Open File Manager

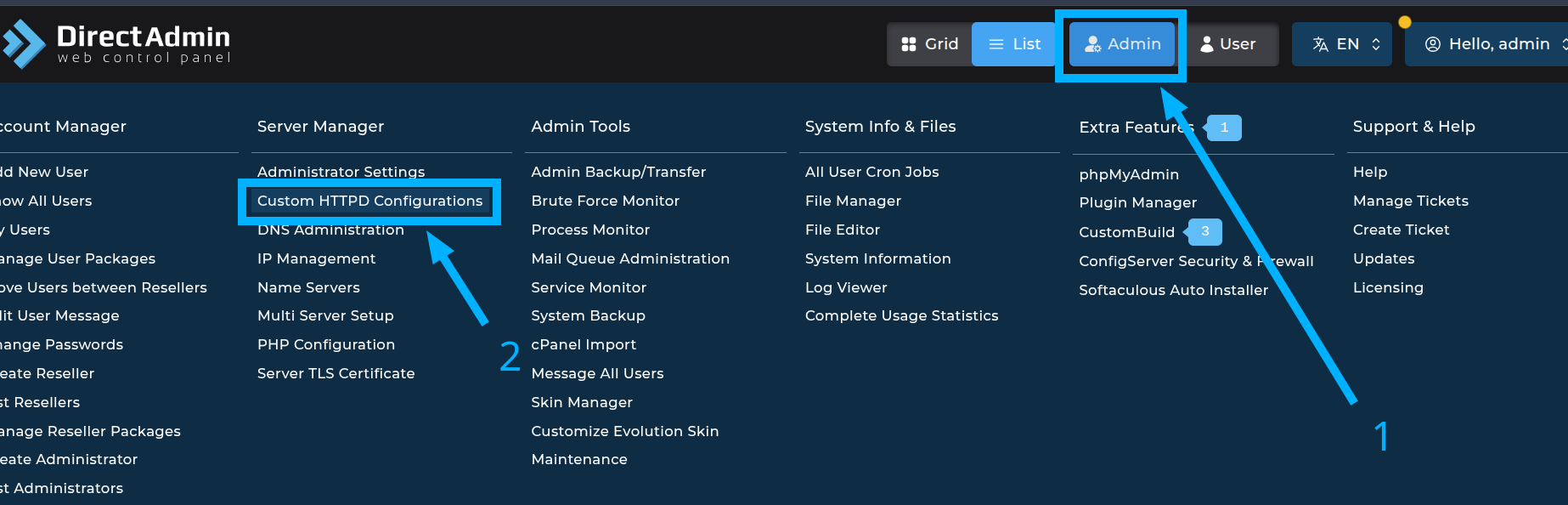853,201
